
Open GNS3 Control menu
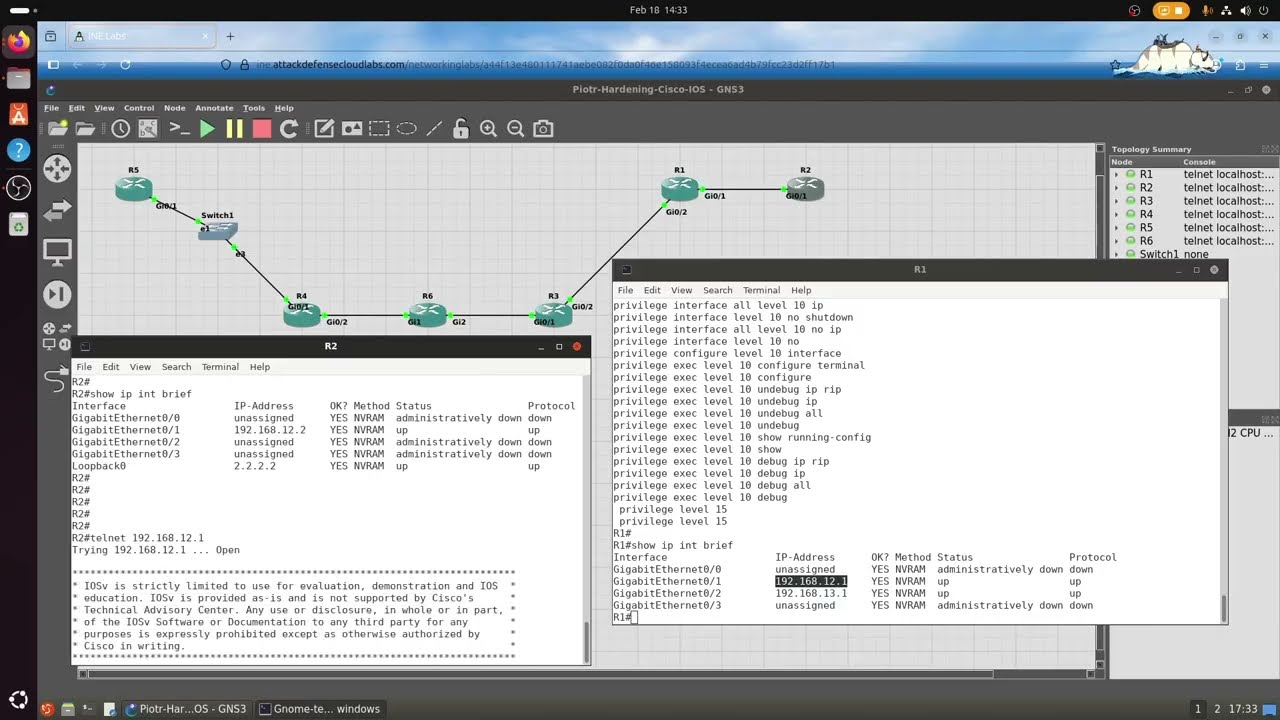click(x=139, y=108)
